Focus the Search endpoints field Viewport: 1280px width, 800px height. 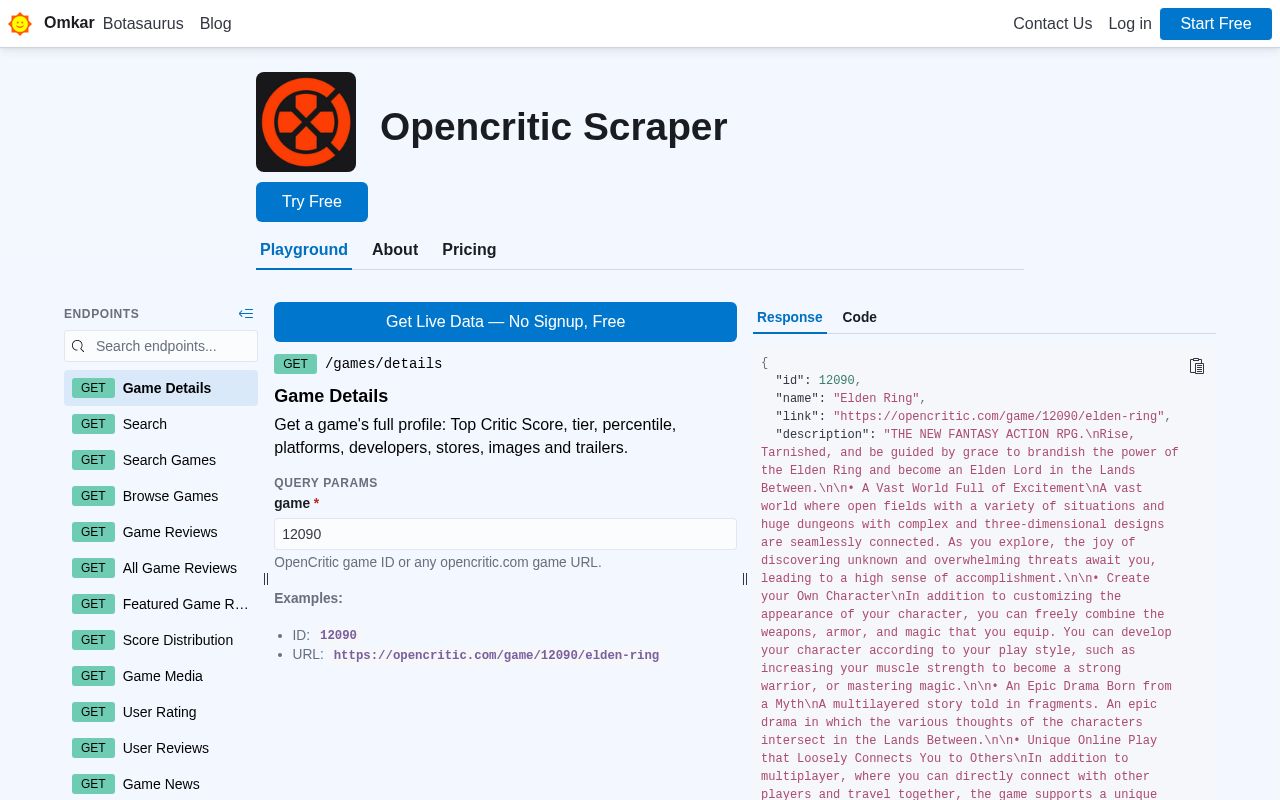tap(161, 346)
